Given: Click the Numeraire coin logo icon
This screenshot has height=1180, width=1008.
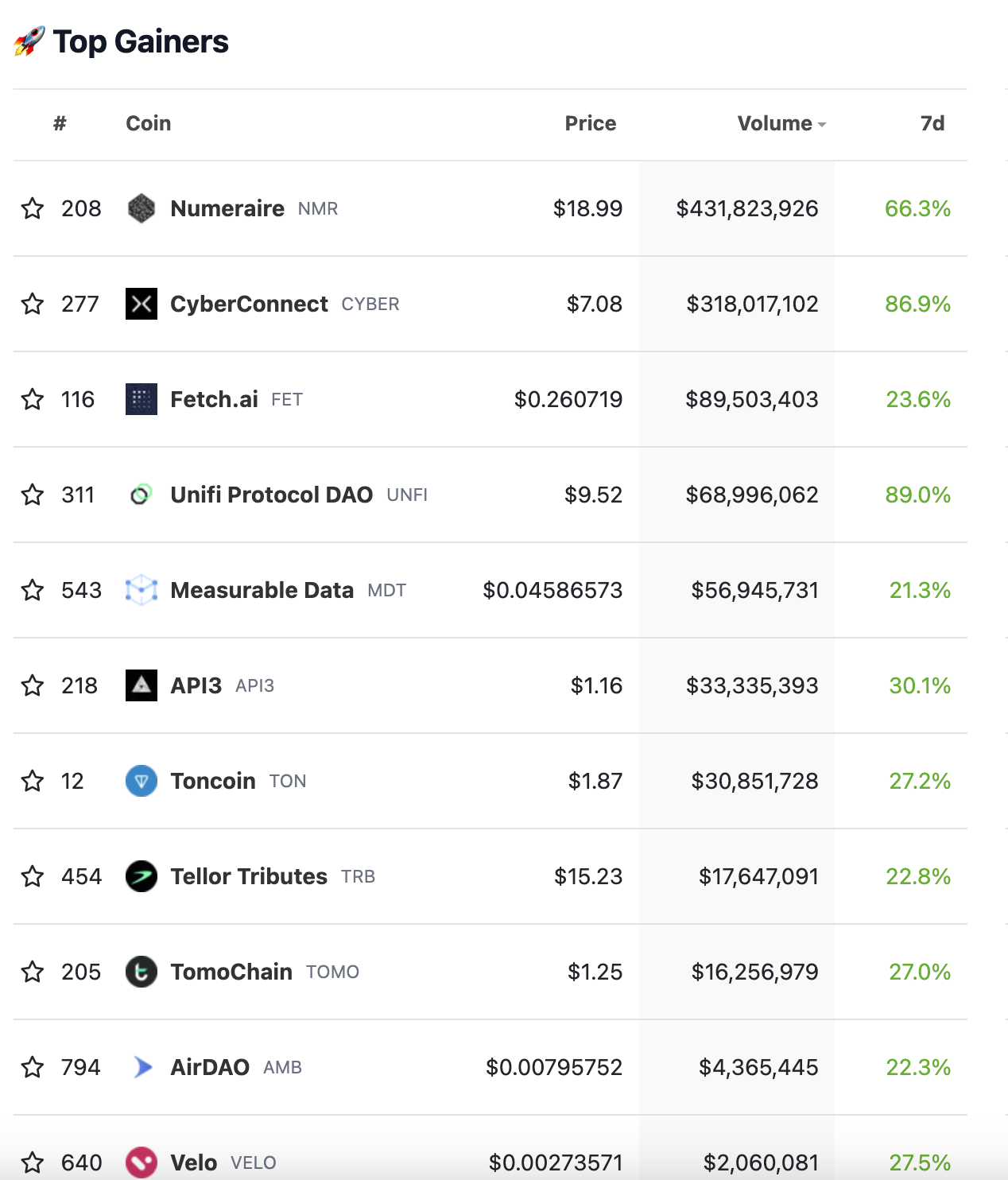Looking at the screenshot, I should [x=142, y=208].
